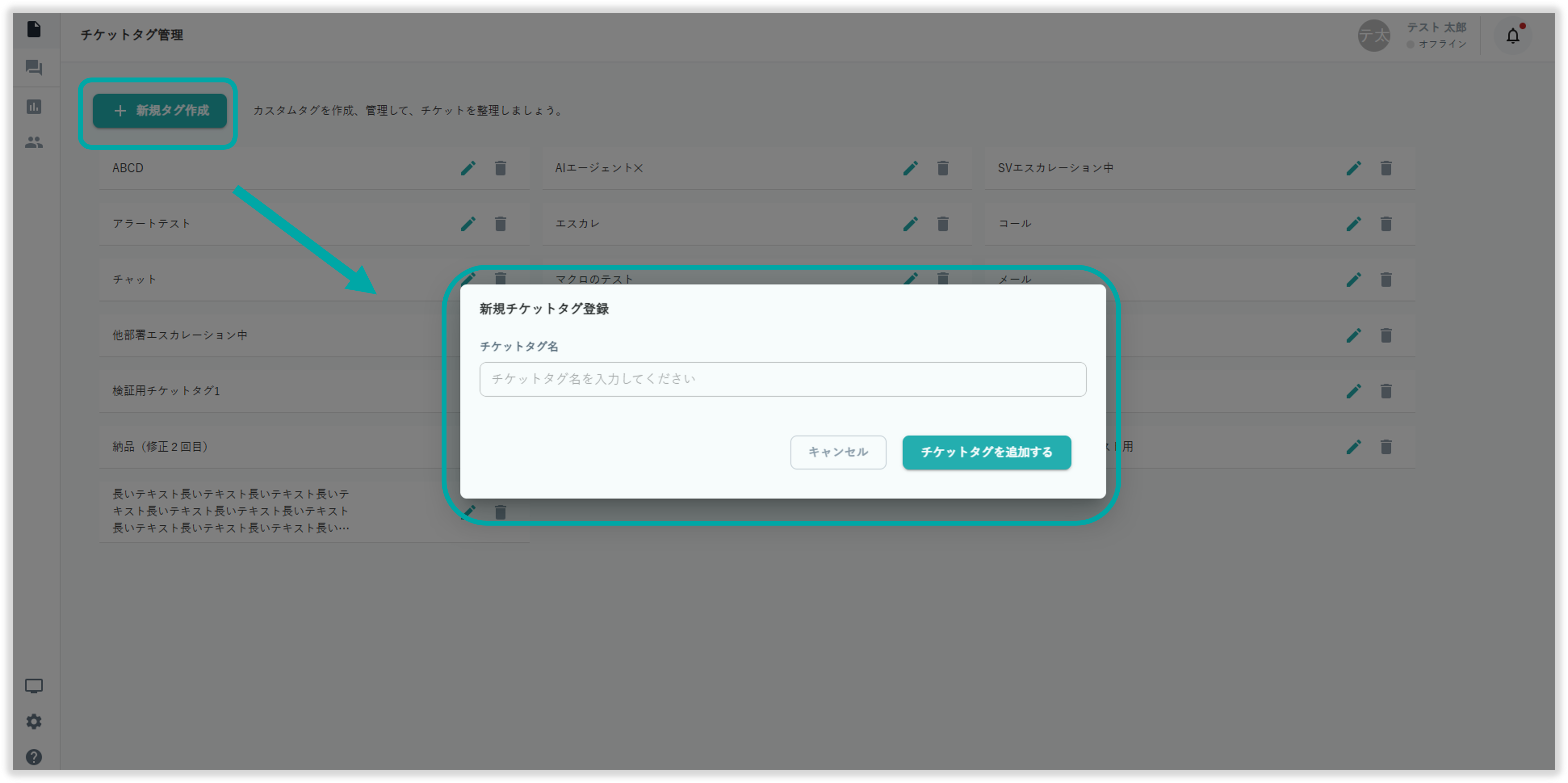Delete the アラートテスト tag

(x=500, y=224)
